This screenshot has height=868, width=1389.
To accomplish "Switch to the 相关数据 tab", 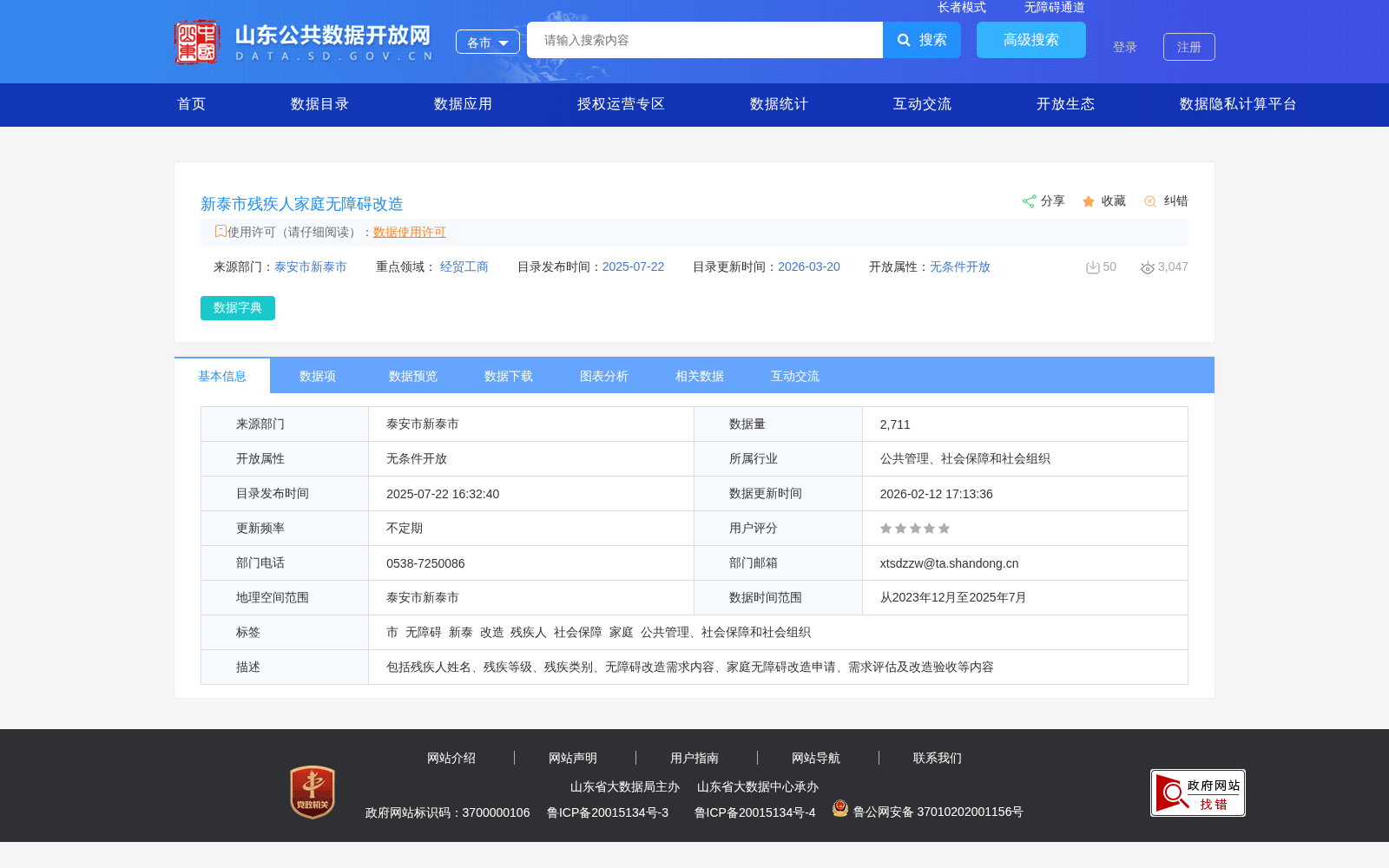I will [x=700, y=376].
